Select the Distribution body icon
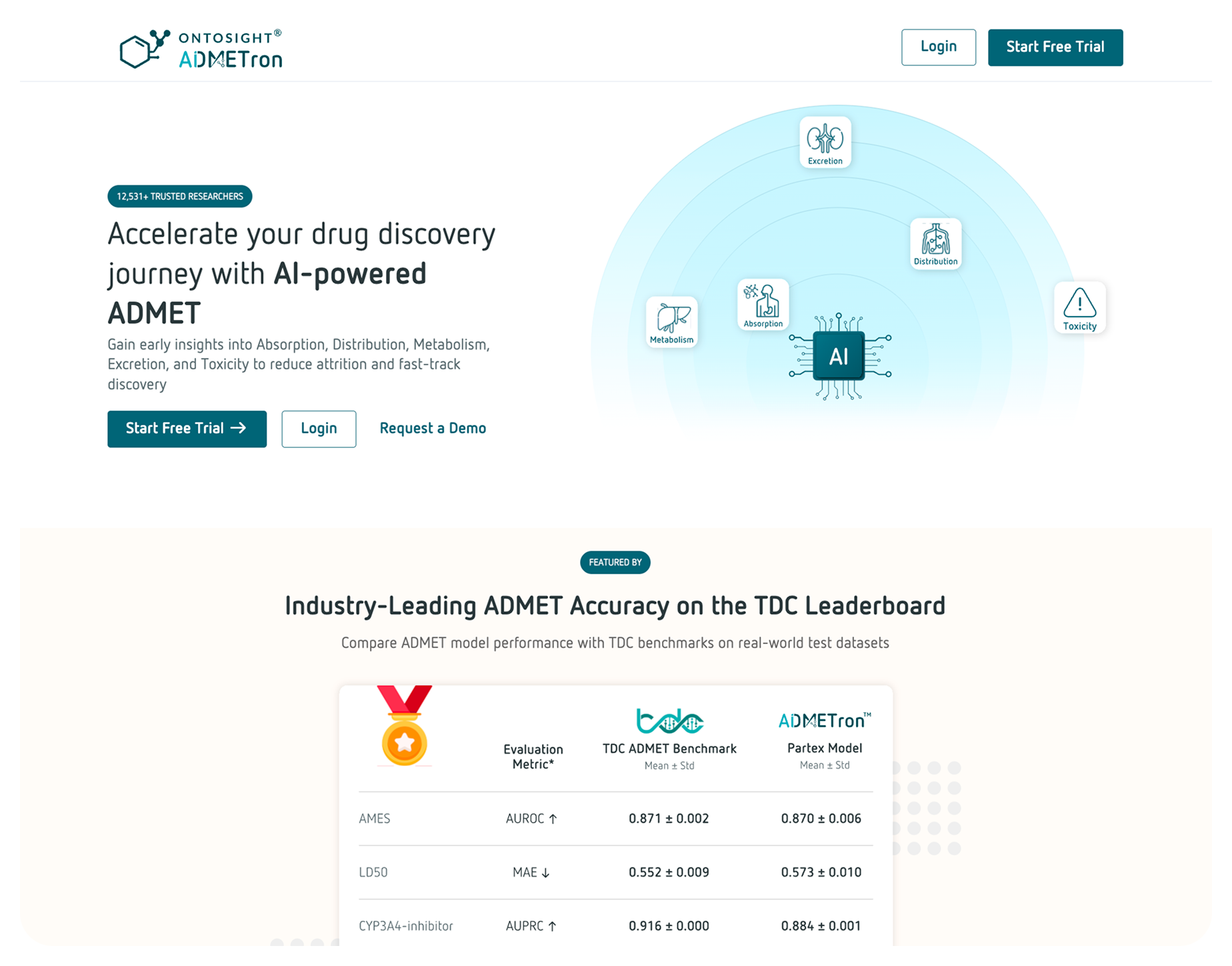Screen dimensions: 1232x966 click(x=935, y=244)
